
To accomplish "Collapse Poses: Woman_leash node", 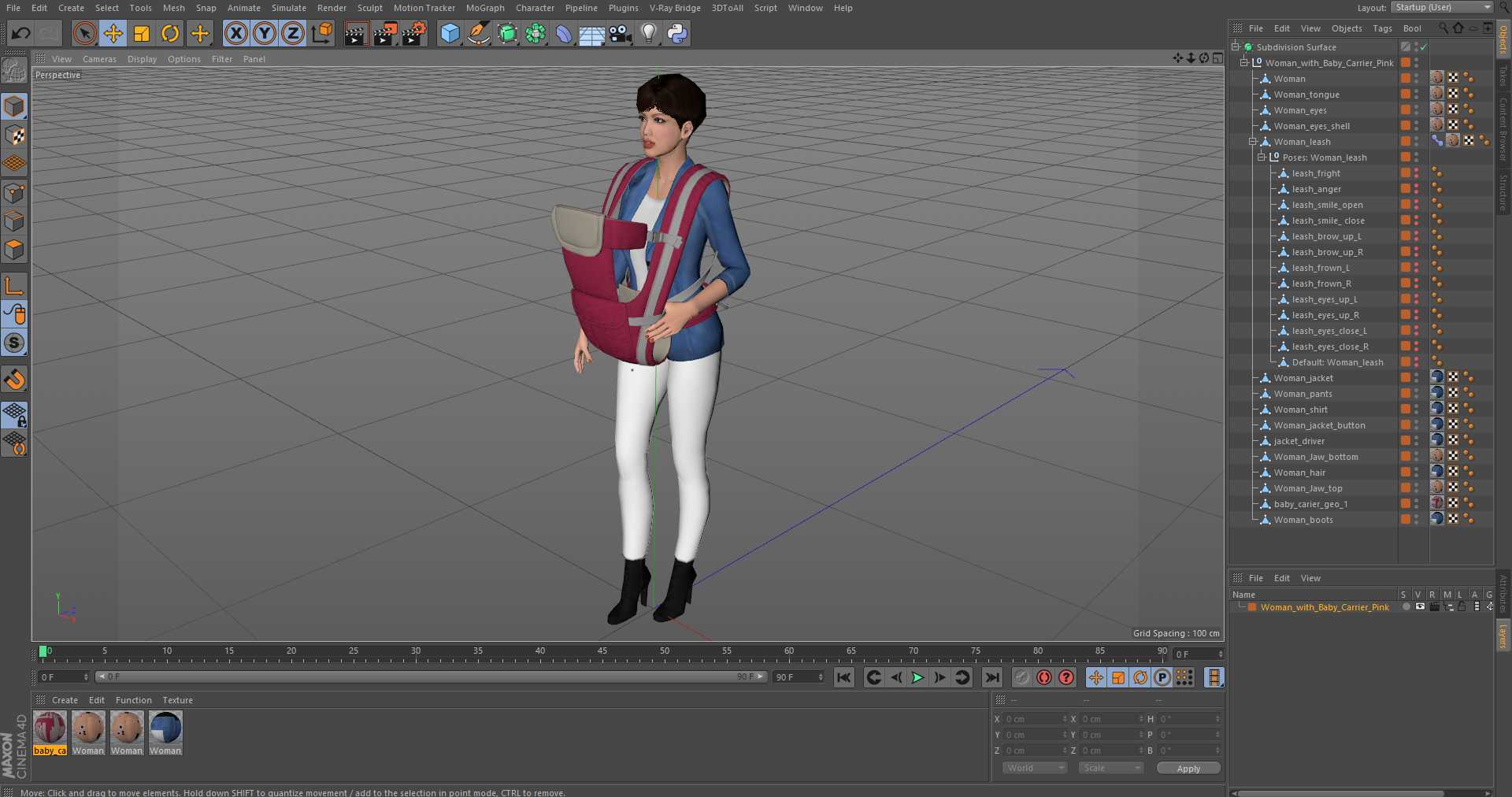I will coord(1262,157).
